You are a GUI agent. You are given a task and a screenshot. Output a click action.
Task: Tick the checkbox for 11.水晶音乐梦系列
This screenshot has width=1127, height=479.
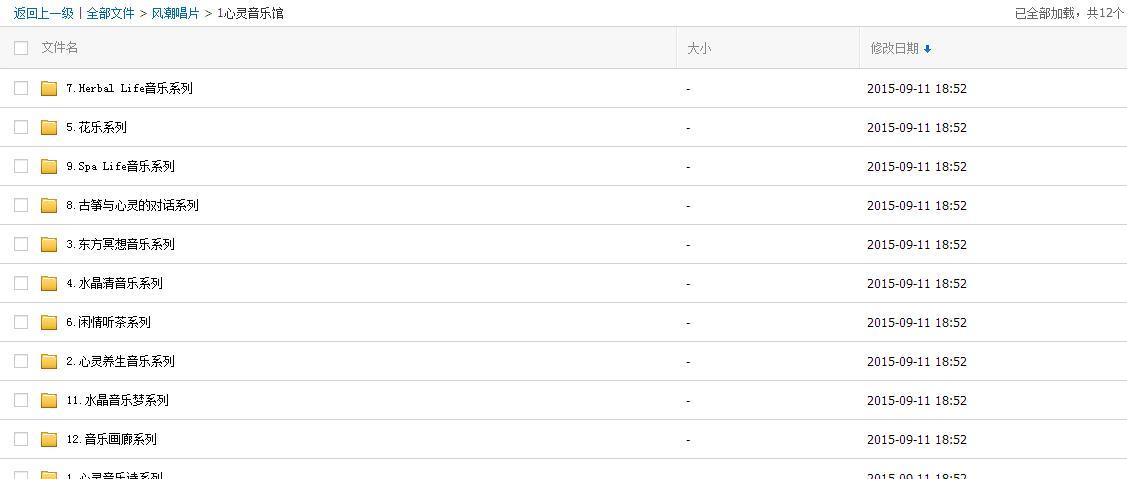tap(21, 400)
